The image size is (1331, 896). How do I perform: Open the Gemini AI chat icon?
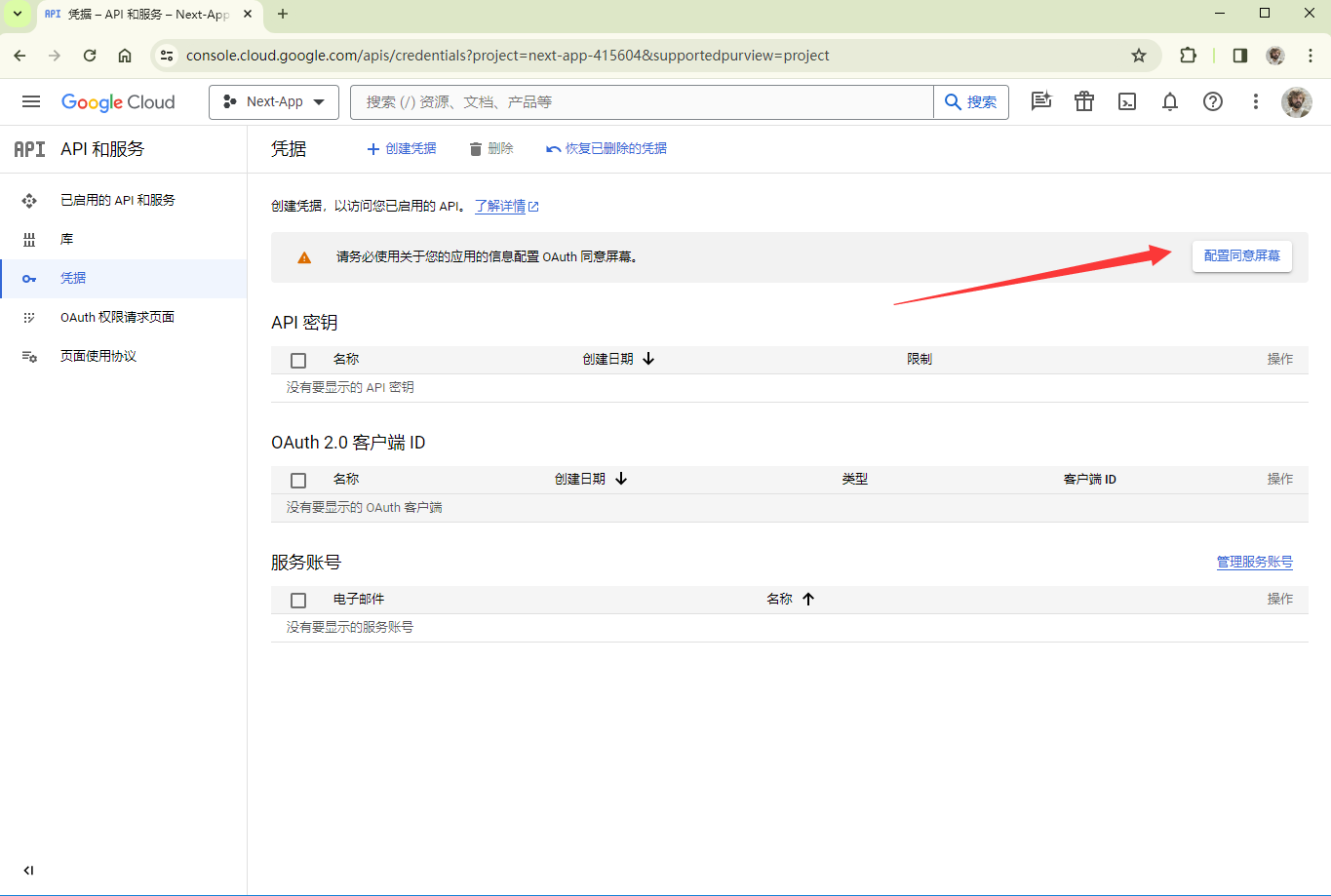point(1041,101)
